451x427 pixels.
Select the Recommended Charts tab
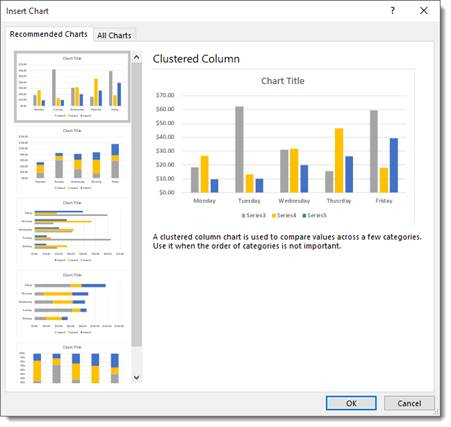(49, 34)
